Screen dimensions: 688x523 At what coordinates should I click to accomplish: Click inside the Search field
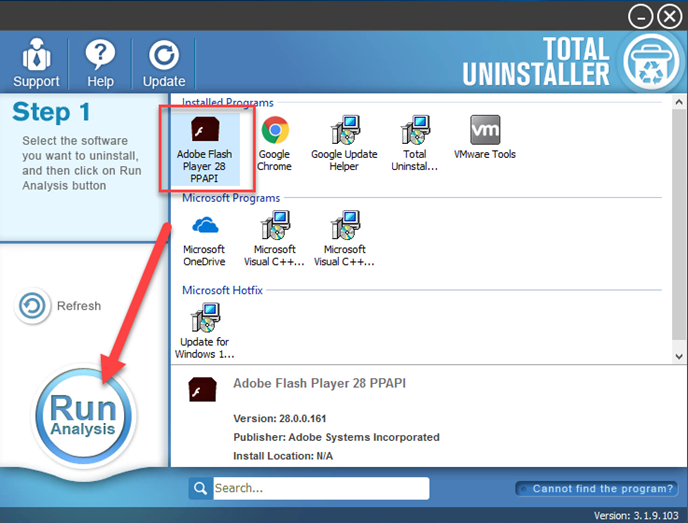click(321, 488)
